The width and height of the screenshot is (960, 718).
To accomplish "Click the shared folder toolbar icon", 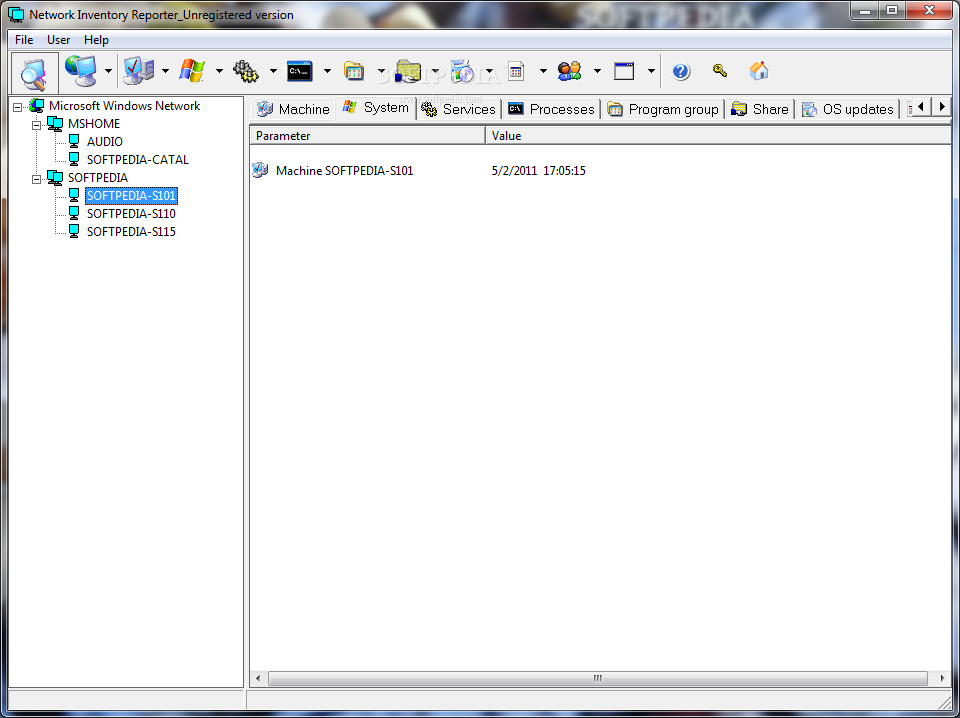I will [x=408, y=71].
